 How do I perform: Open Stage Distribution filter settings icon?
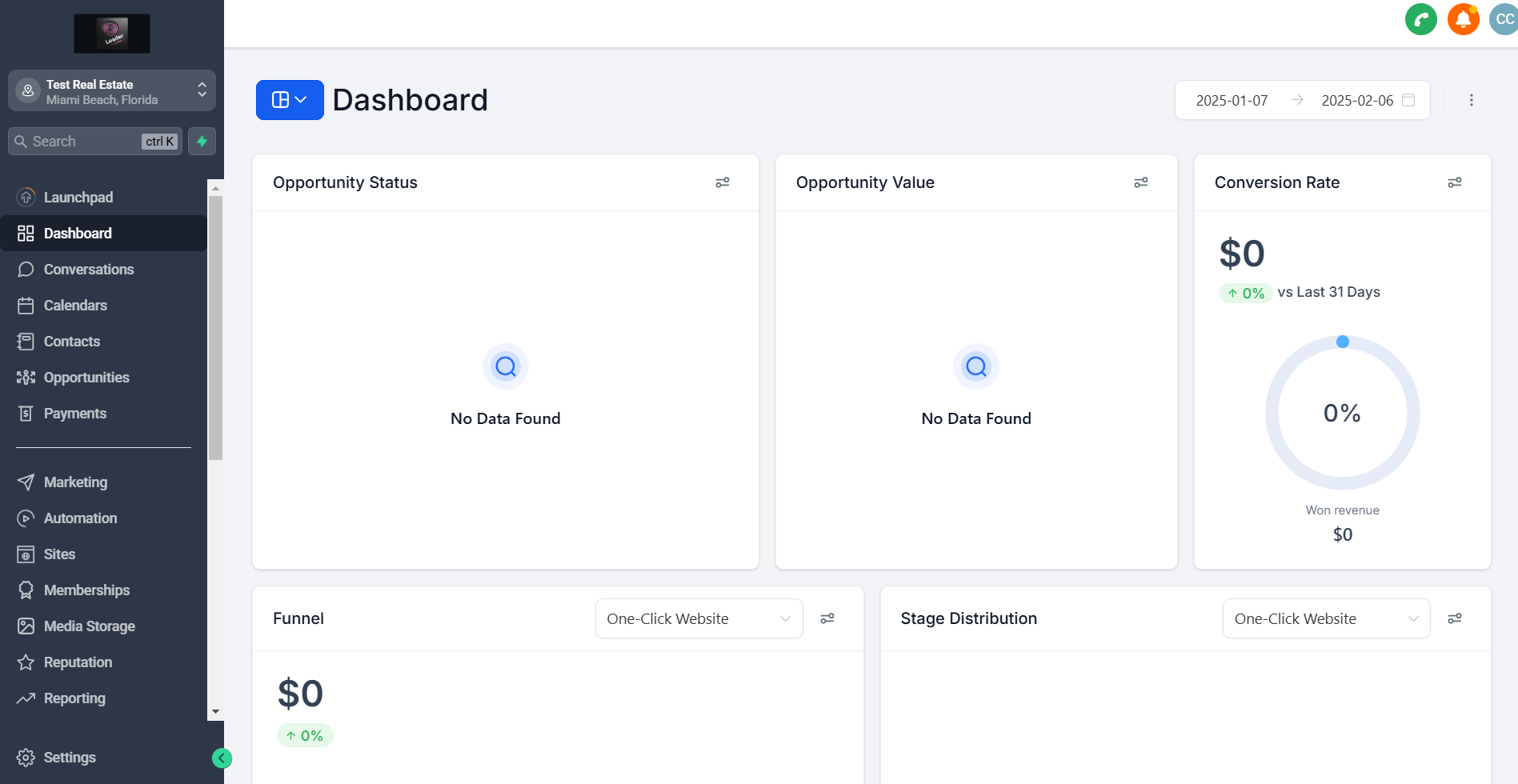pos(1454,618)
